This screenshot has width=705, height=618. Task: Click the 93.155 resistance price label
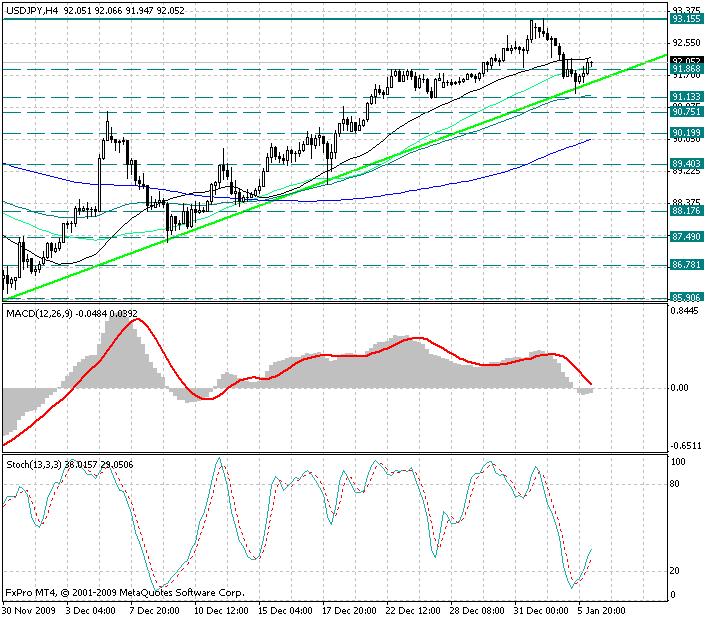coord(685,19)
